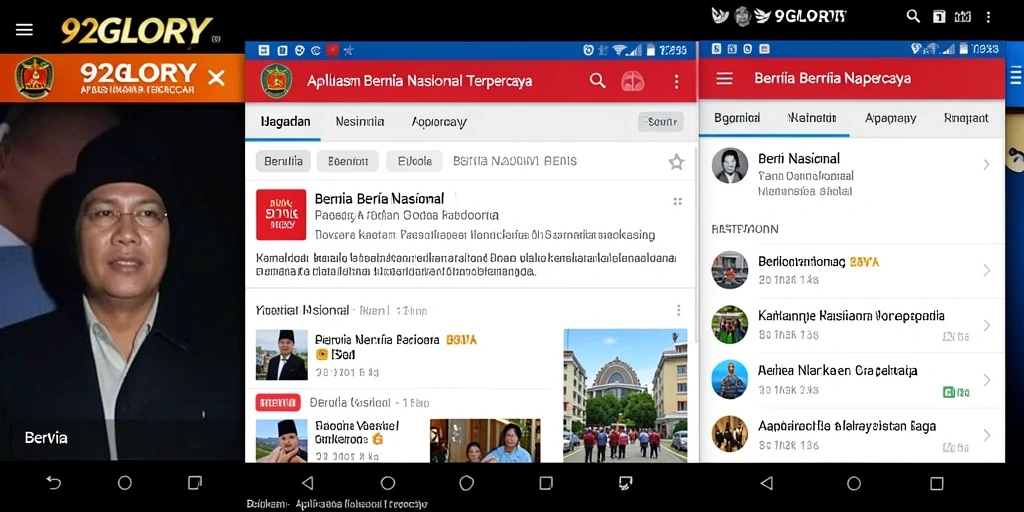Open menu on the far-right blue edge
Viewport: 1024px width, 512px height.
click(x=1016, y=76)
